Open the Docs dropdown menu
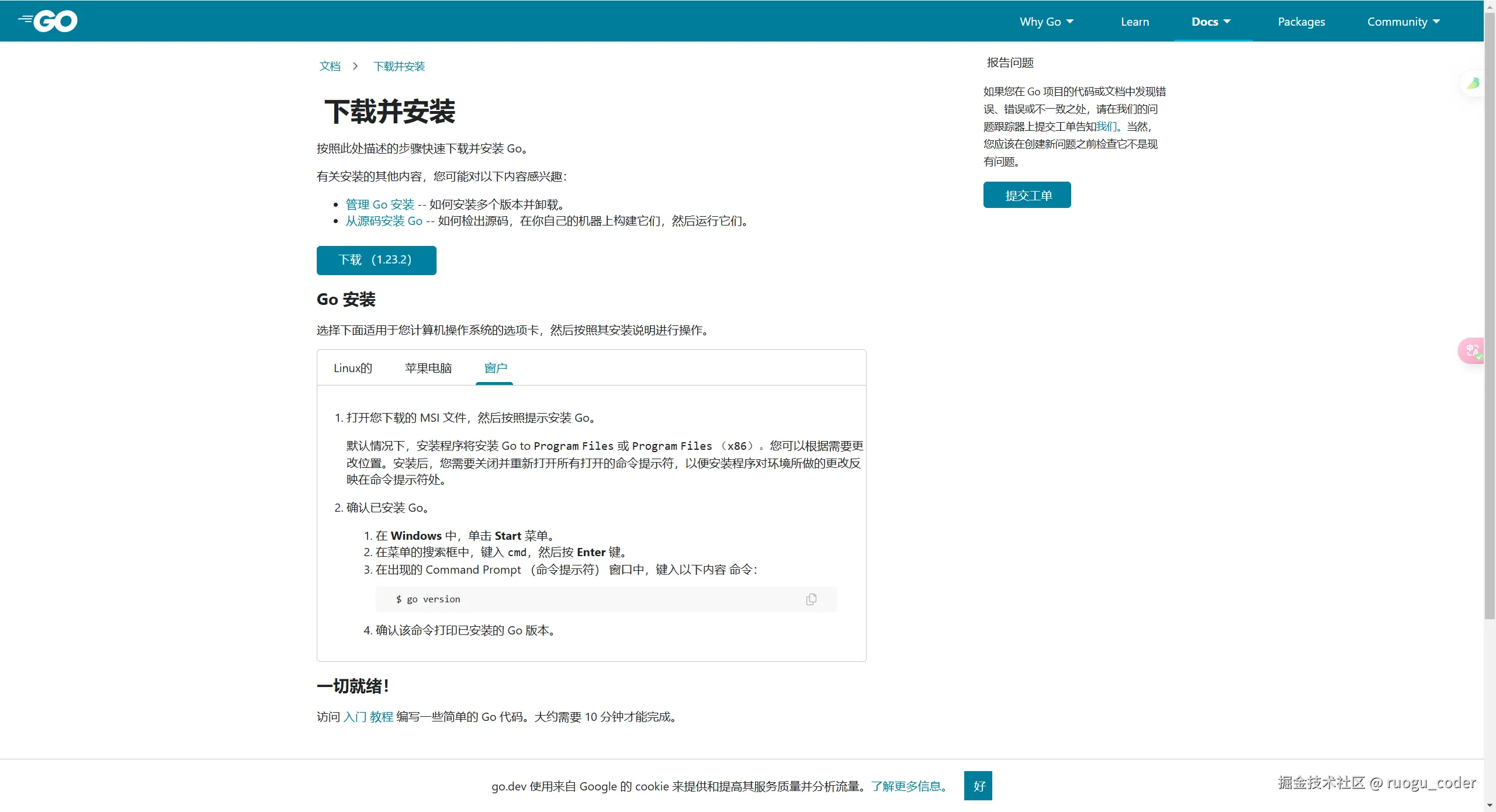The image size is (1496, 812). coord(1211,22)
